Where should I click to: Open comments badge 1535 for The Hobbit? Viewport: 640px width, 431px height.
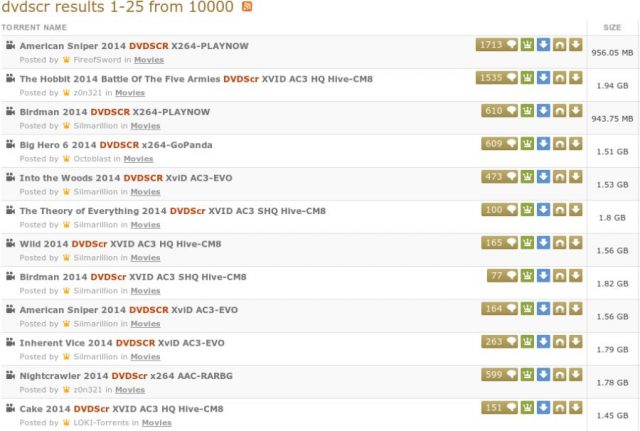496,78
